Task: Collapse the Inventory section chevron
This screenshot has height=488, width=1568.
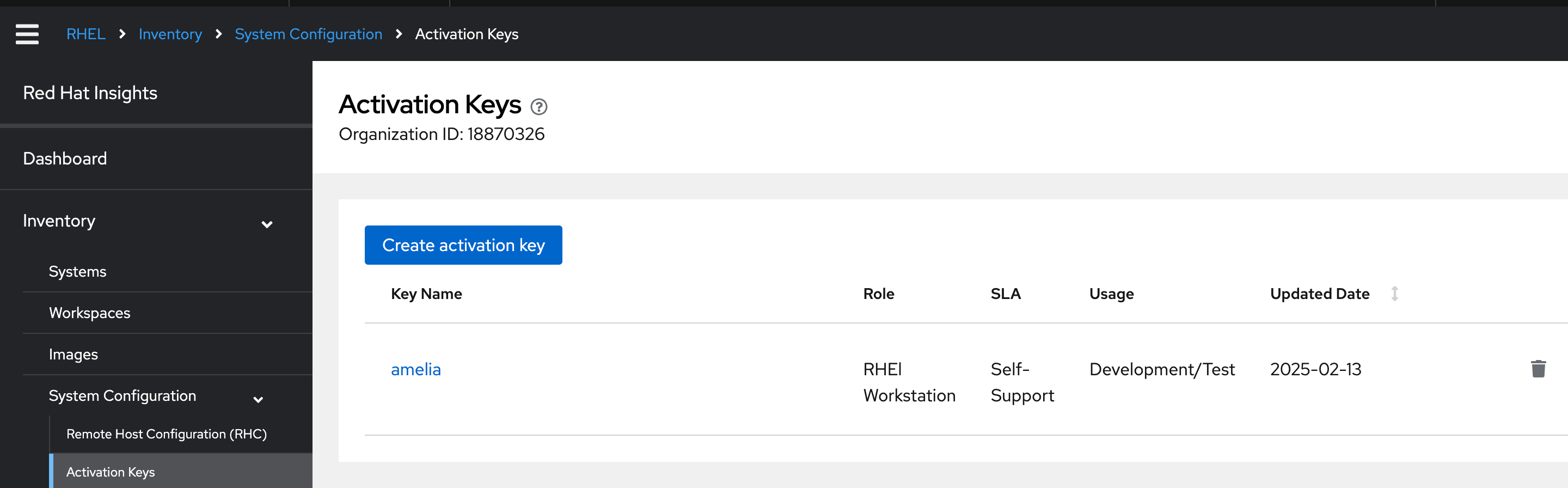Action: pos(267,224)
